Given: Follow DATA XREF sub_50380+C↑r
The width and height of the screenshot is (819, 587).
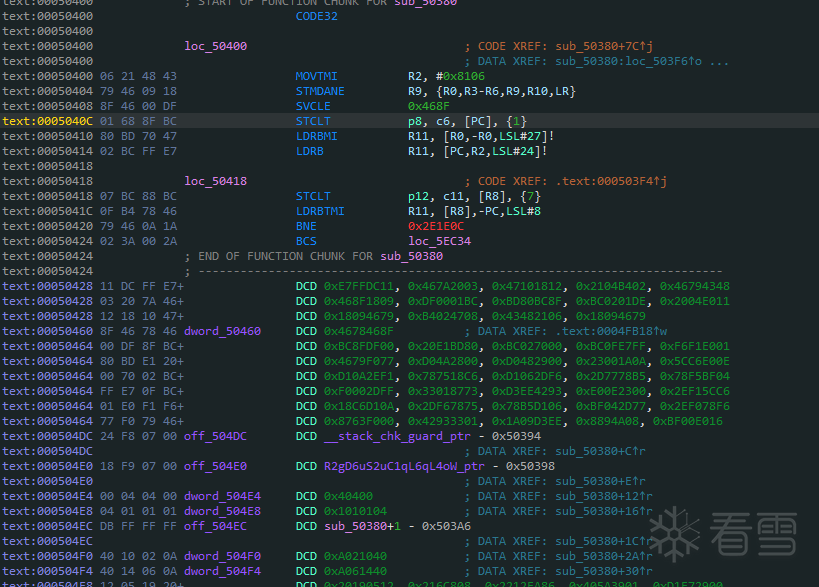Looking at the screenshot, I should (x=600, y=451).
